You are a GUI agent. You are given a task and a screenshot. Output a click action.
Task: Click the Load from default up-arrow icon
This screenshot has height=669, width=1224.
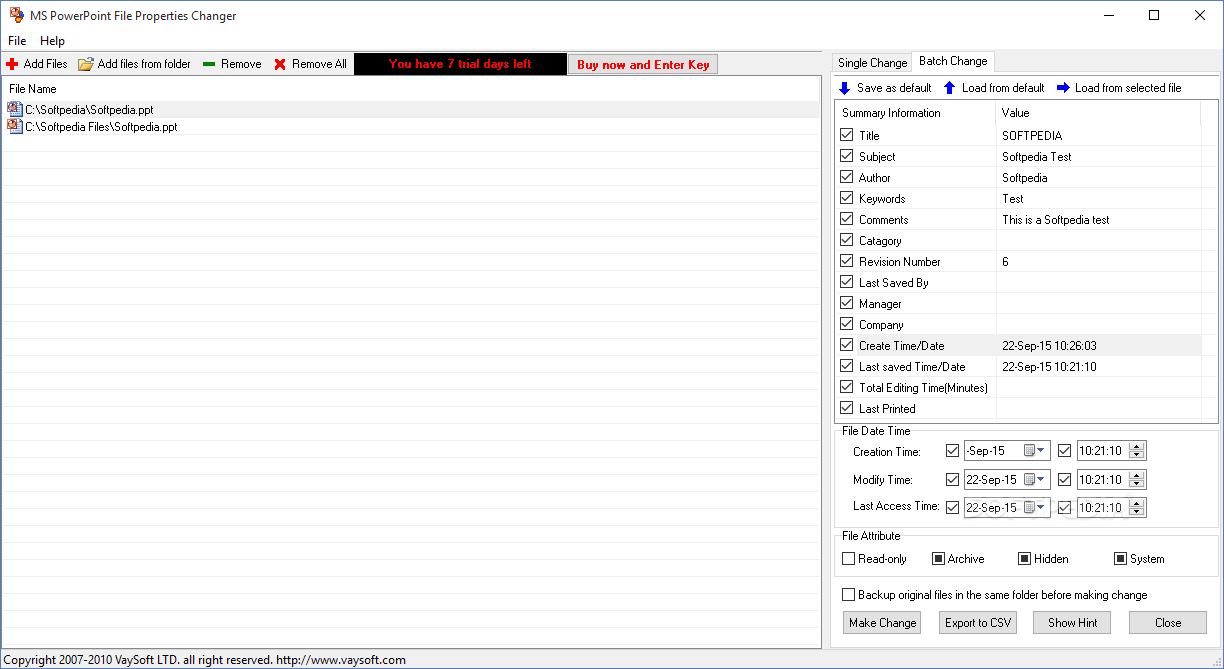pyautogui.click(x=950, y=88)
